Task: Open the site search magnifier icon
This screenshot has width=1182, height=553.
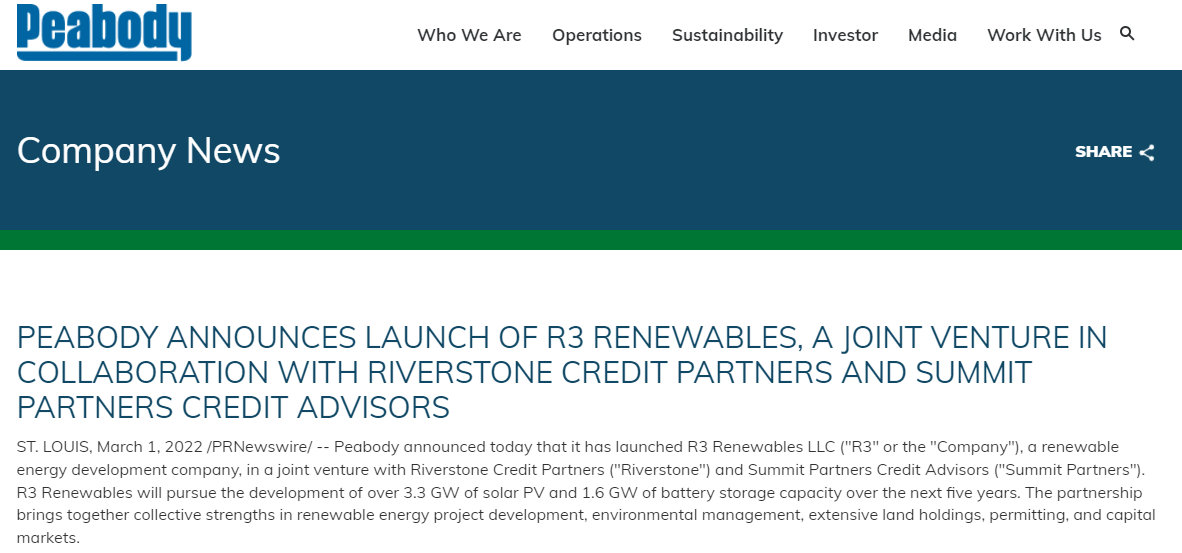Action: click(x=1127, y=33)
